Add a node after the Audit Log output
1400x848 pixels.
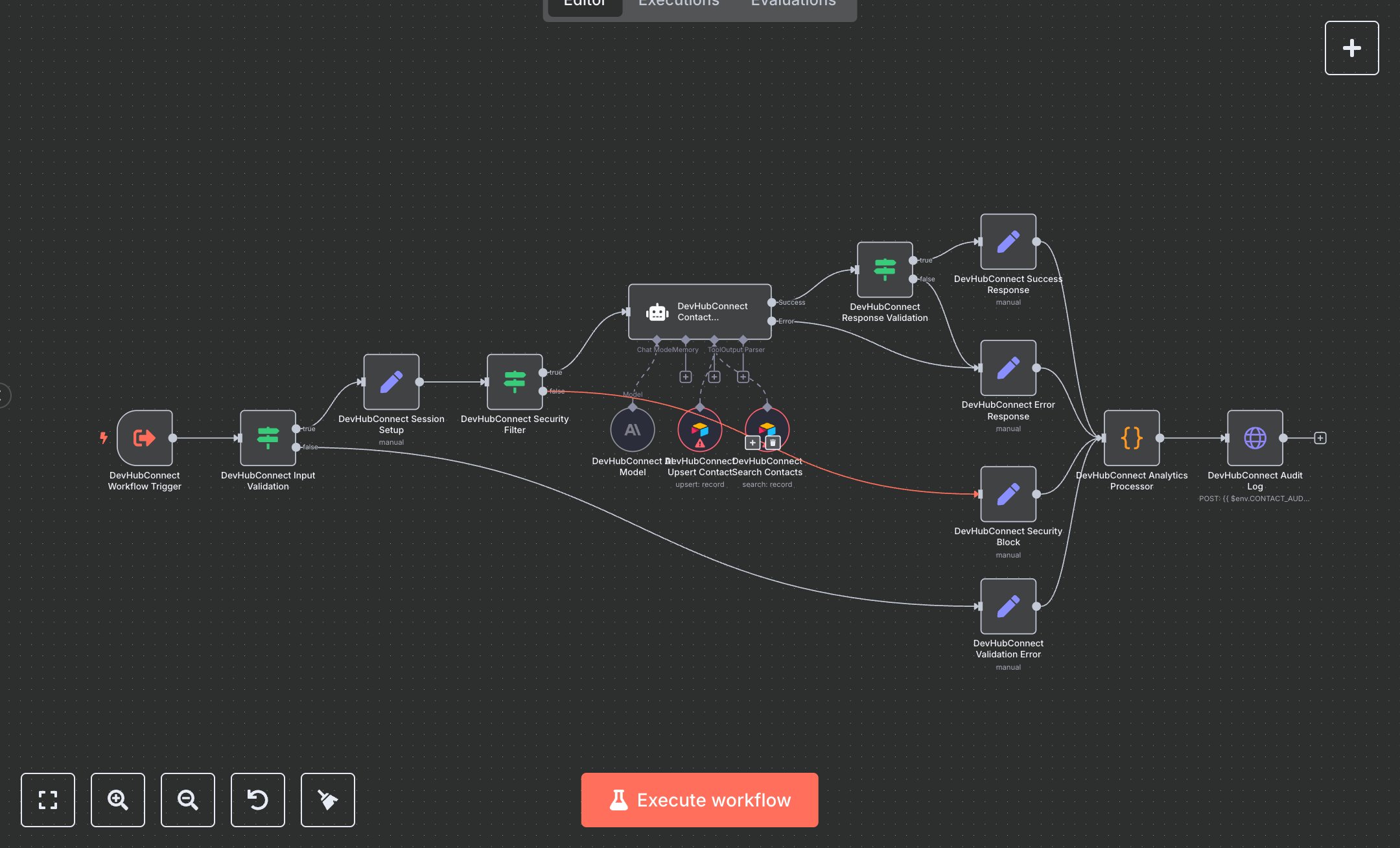(x=1320, y=438)
